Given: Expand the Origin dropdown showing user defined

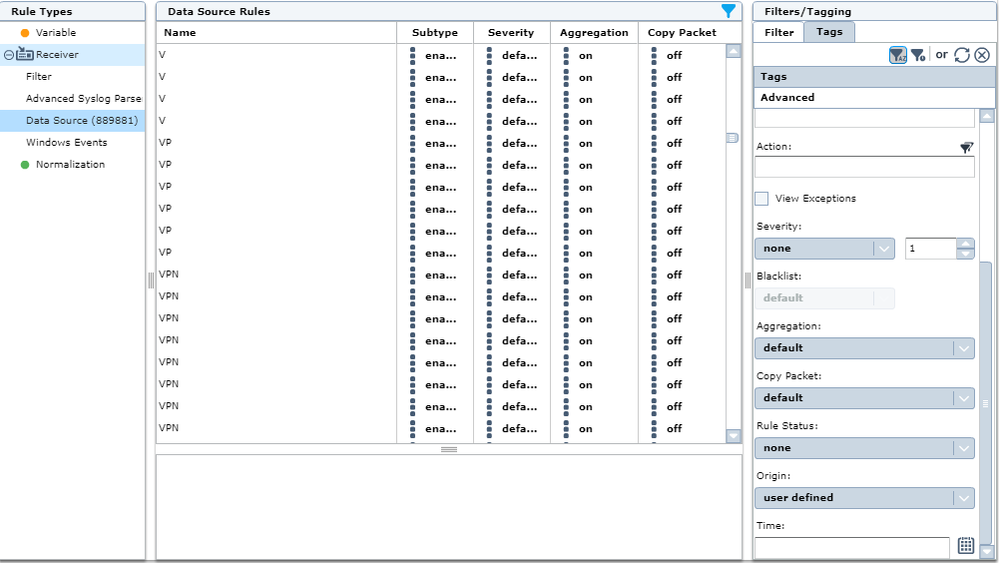Looking at the screenshot, I should point(864,497).
